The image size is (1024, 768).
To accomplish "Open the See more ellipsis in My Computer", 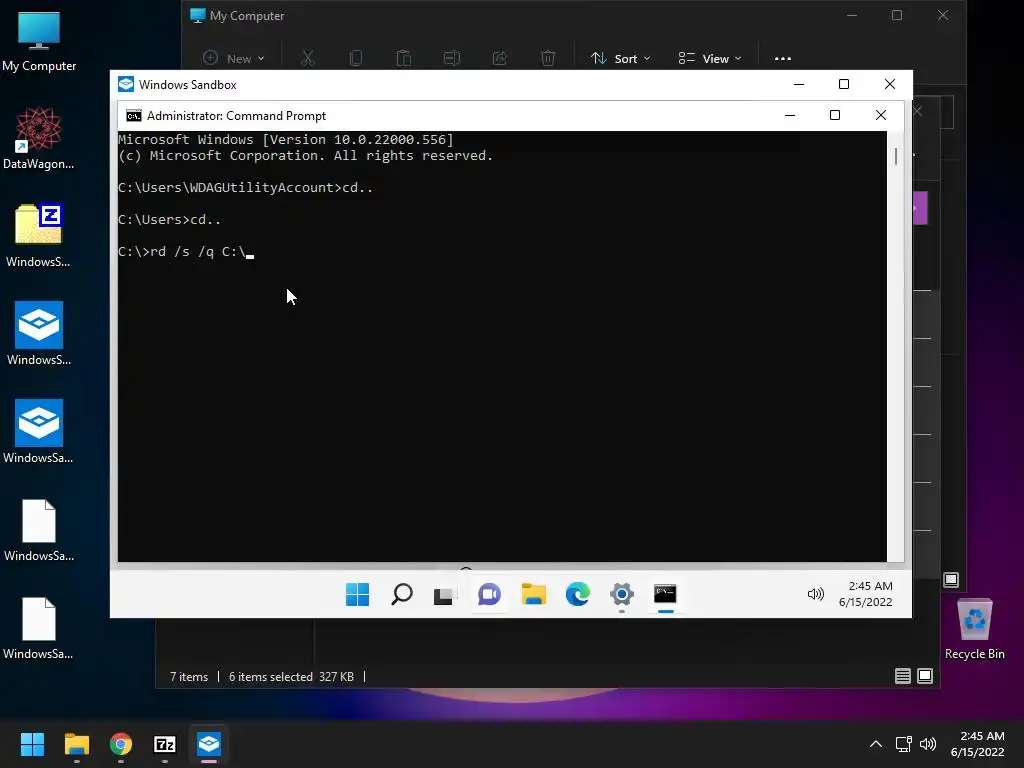I will [x=782, y=59].
